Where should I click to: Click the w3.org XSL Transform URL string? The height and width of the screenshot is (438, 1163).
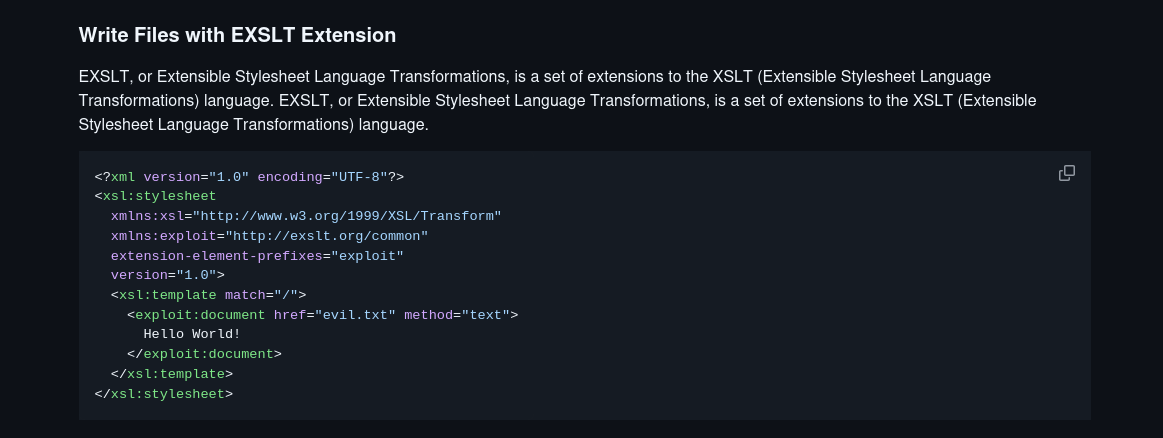click(x=347, y=216)
